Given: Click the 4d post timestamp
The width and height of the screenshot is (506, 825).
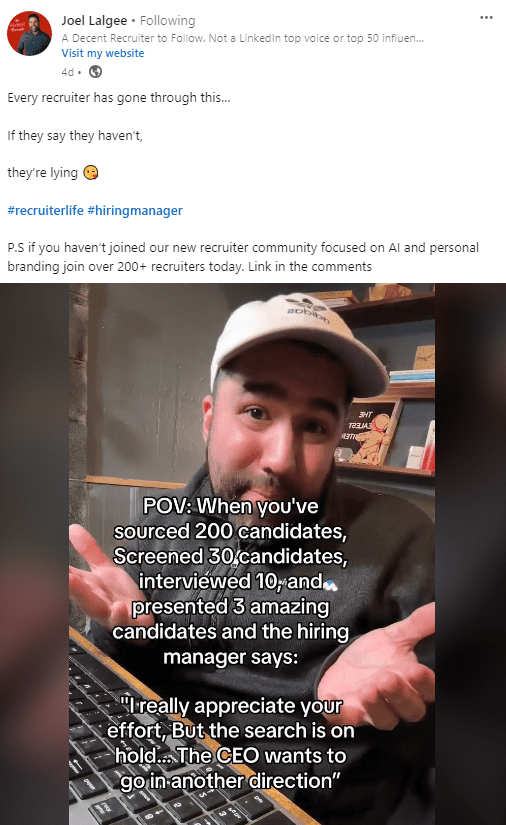Looking at the screenshot, I should (x=67, y=72).
